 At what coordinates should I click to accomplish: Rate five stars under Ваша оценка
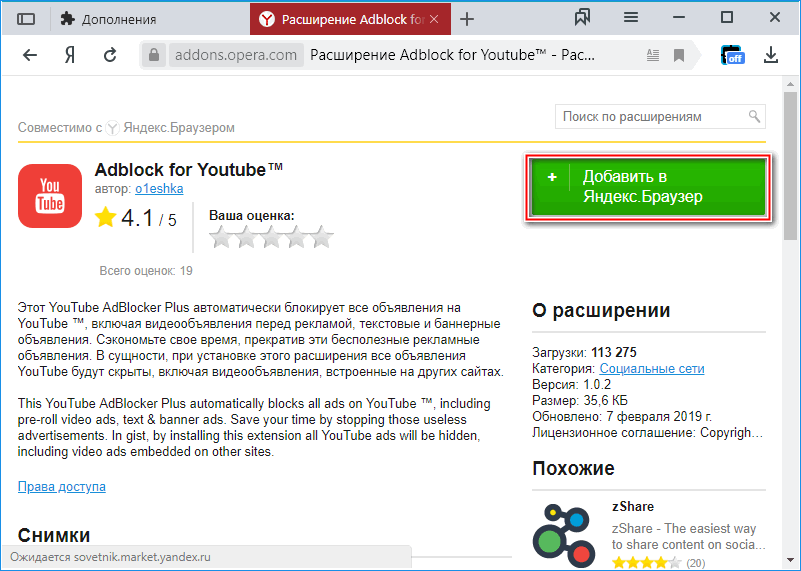(322, 237)
